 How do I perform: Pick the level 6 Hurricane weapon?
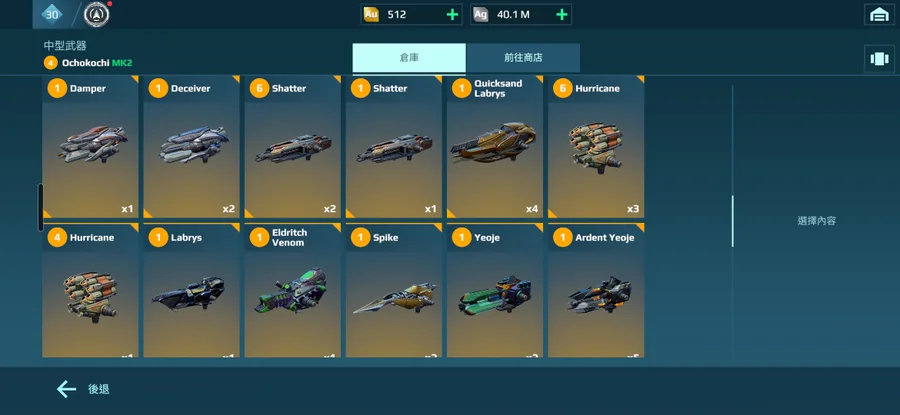596,146
